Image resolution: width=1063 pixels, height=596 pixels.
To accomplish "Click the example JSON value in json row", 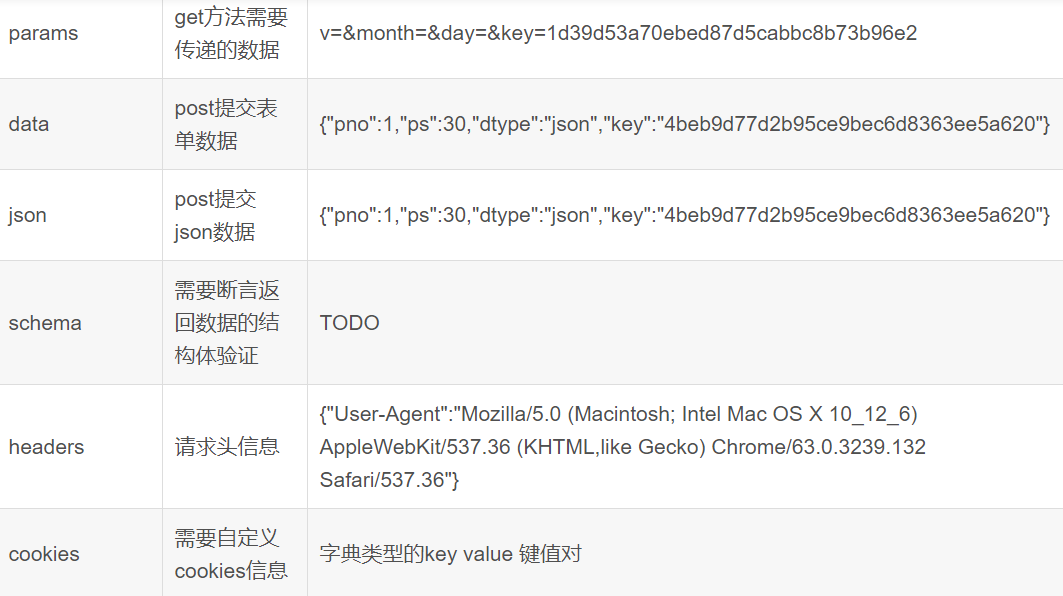I will tap(684, 215).
